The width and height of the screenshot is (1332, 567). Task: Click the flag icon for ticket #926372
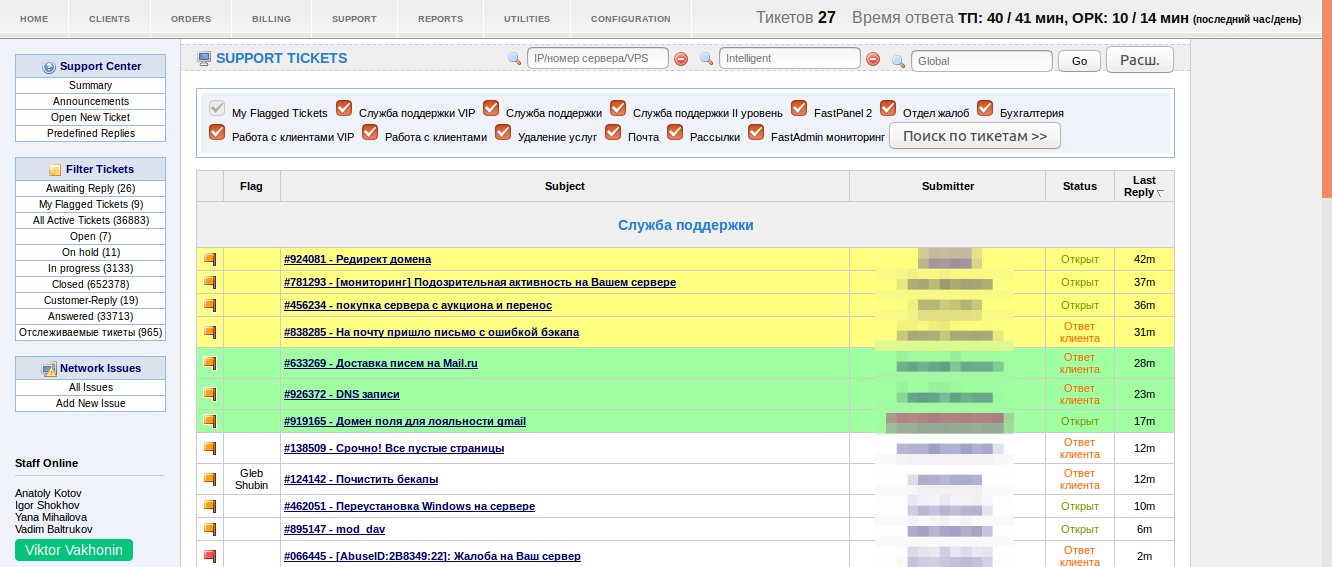click(x=210, y=394)
